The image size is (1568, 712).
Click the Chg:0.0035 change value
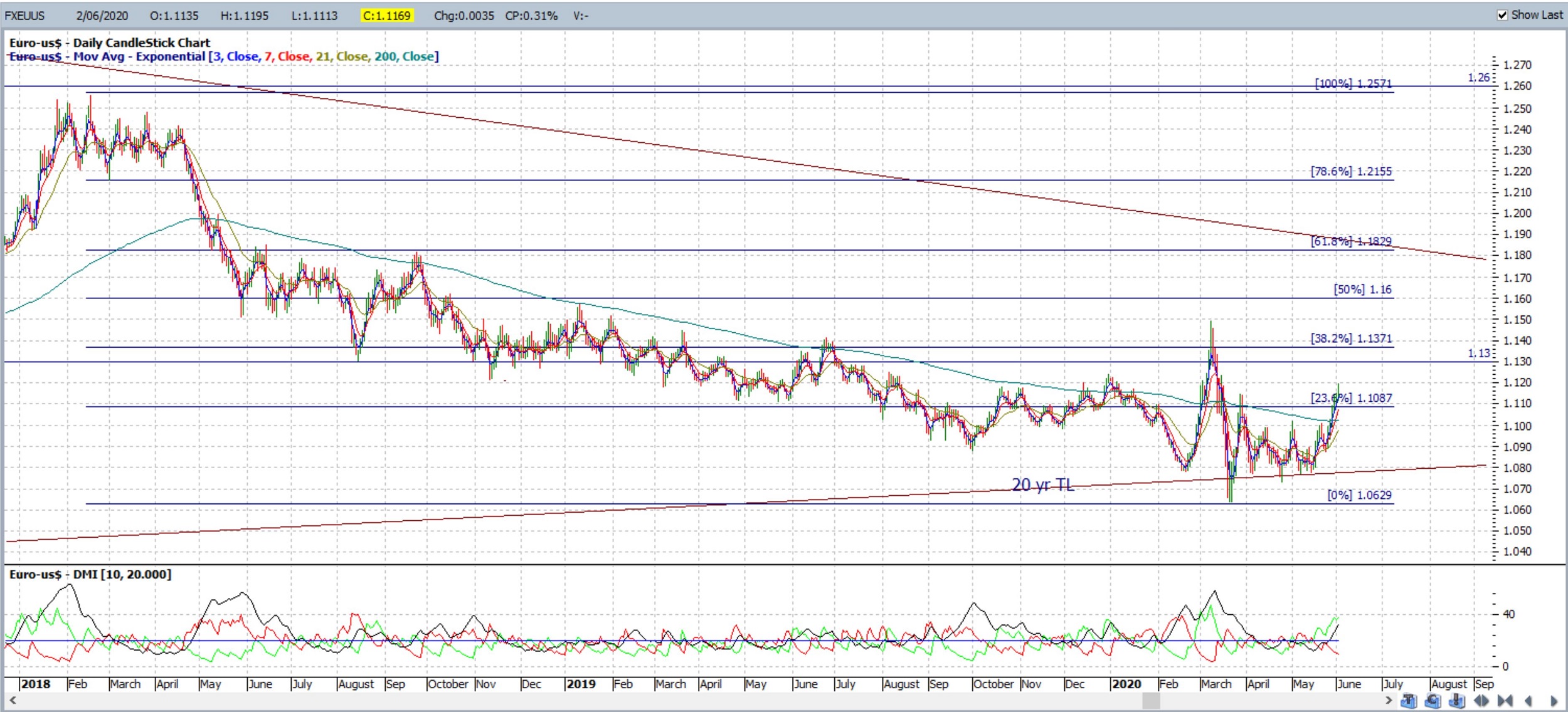coord(464,16)
